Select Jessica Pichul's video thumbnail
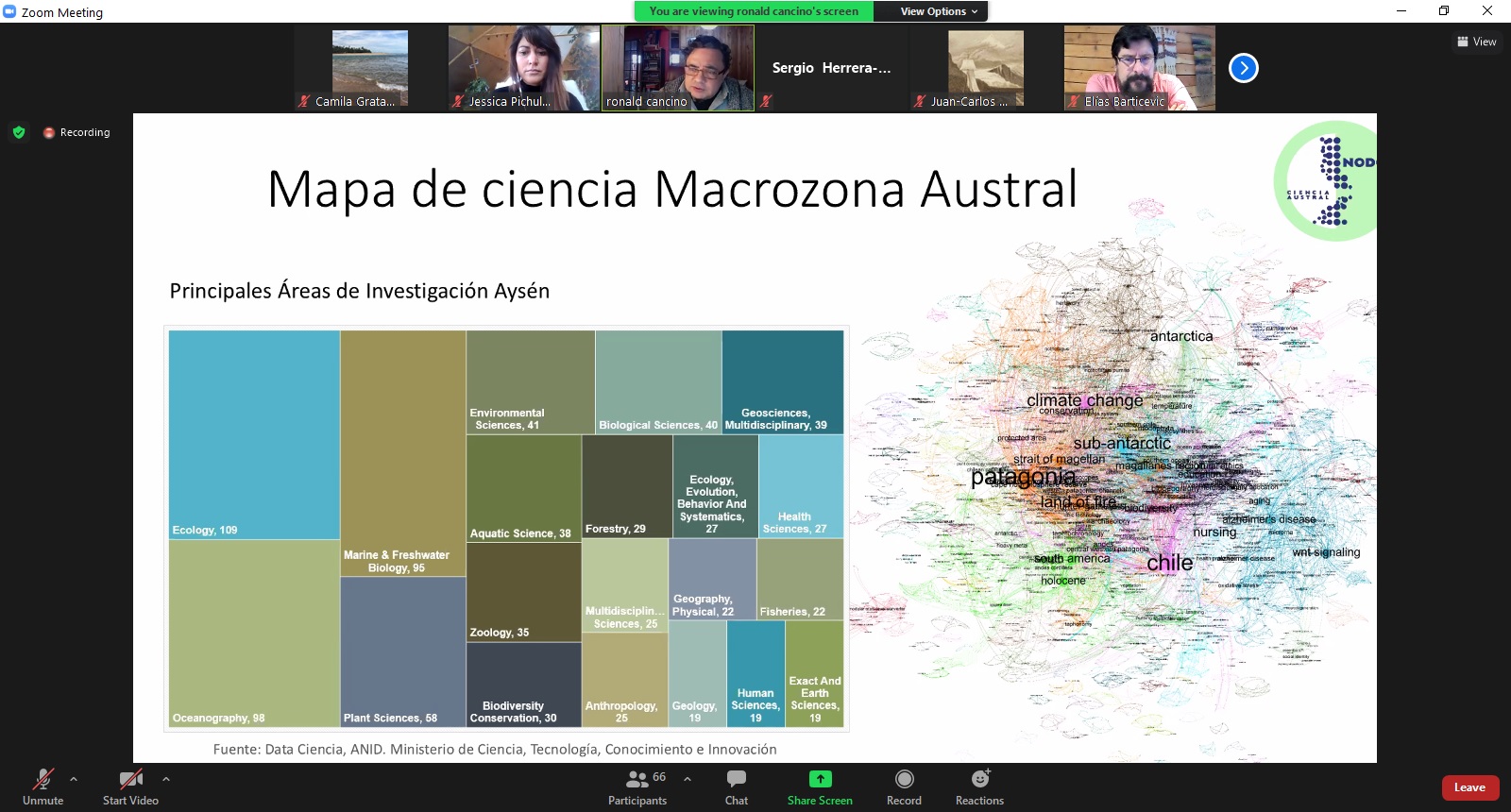Screen dimensions: 1511x812 point(524,68)
